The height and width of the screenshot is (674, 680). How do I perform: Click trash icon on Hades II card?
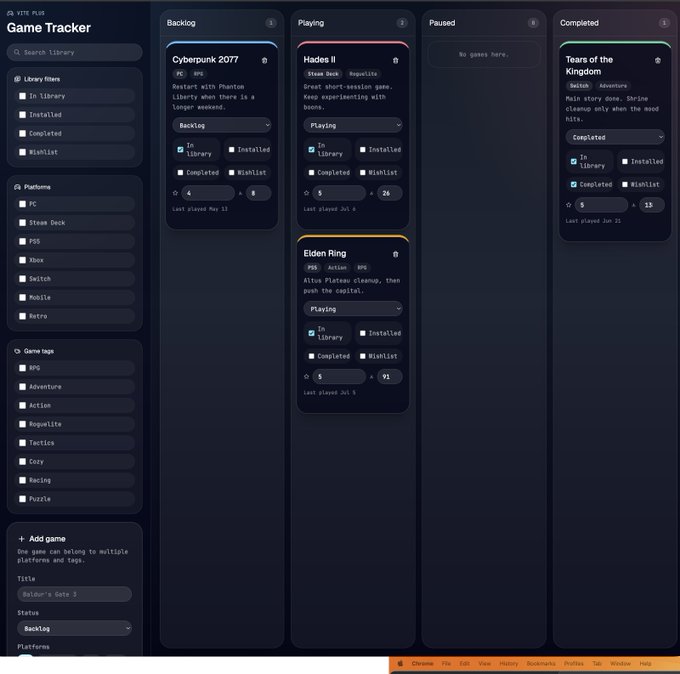pyautogui.click(x=396, y=60)
